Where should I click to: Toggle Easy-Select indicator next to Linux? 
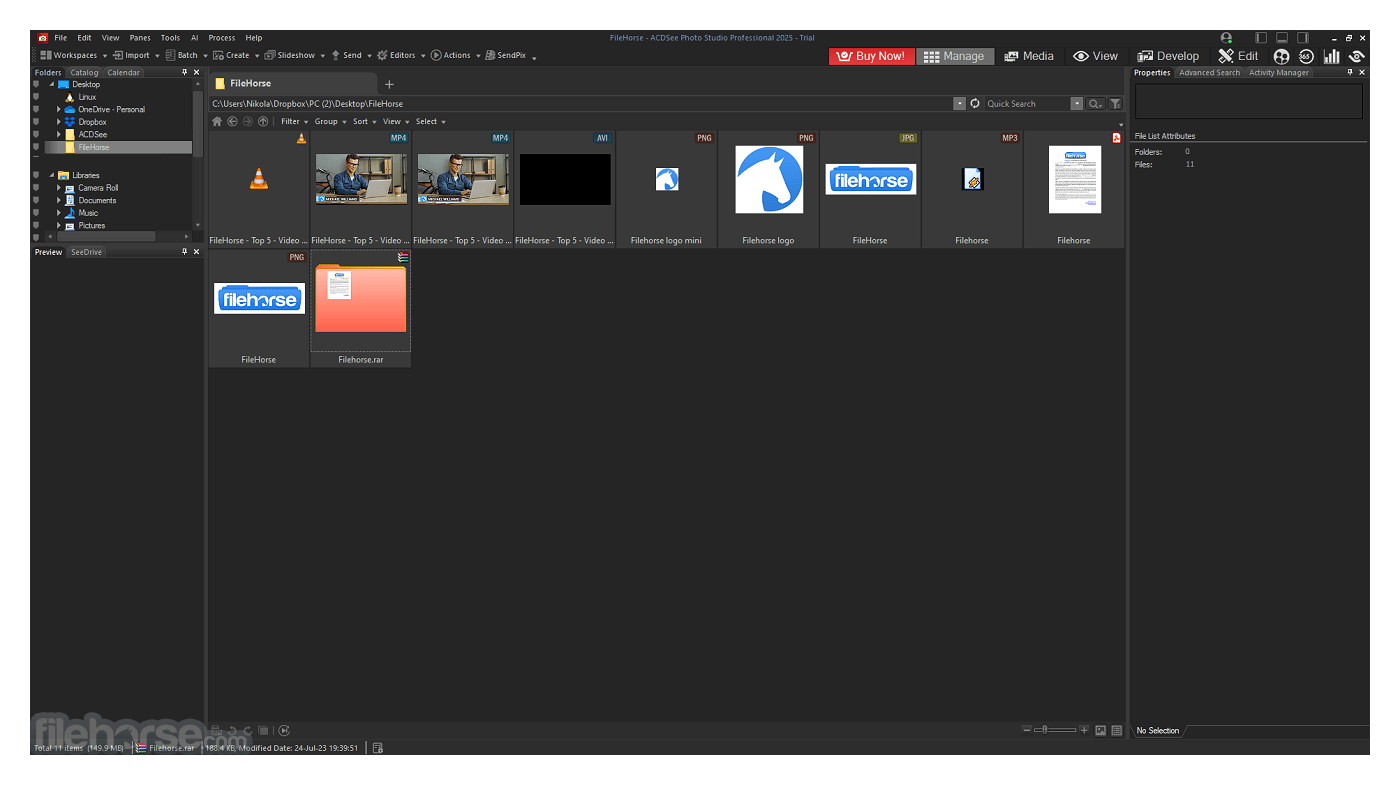click(x=36, y=97)
